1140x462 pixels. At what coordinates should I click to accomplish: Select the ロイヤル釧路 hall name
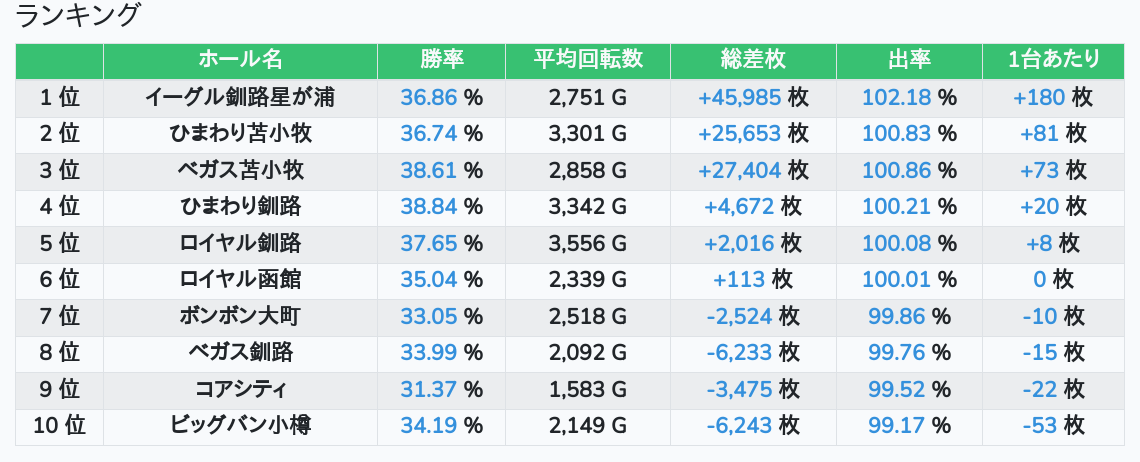[240, 243]
